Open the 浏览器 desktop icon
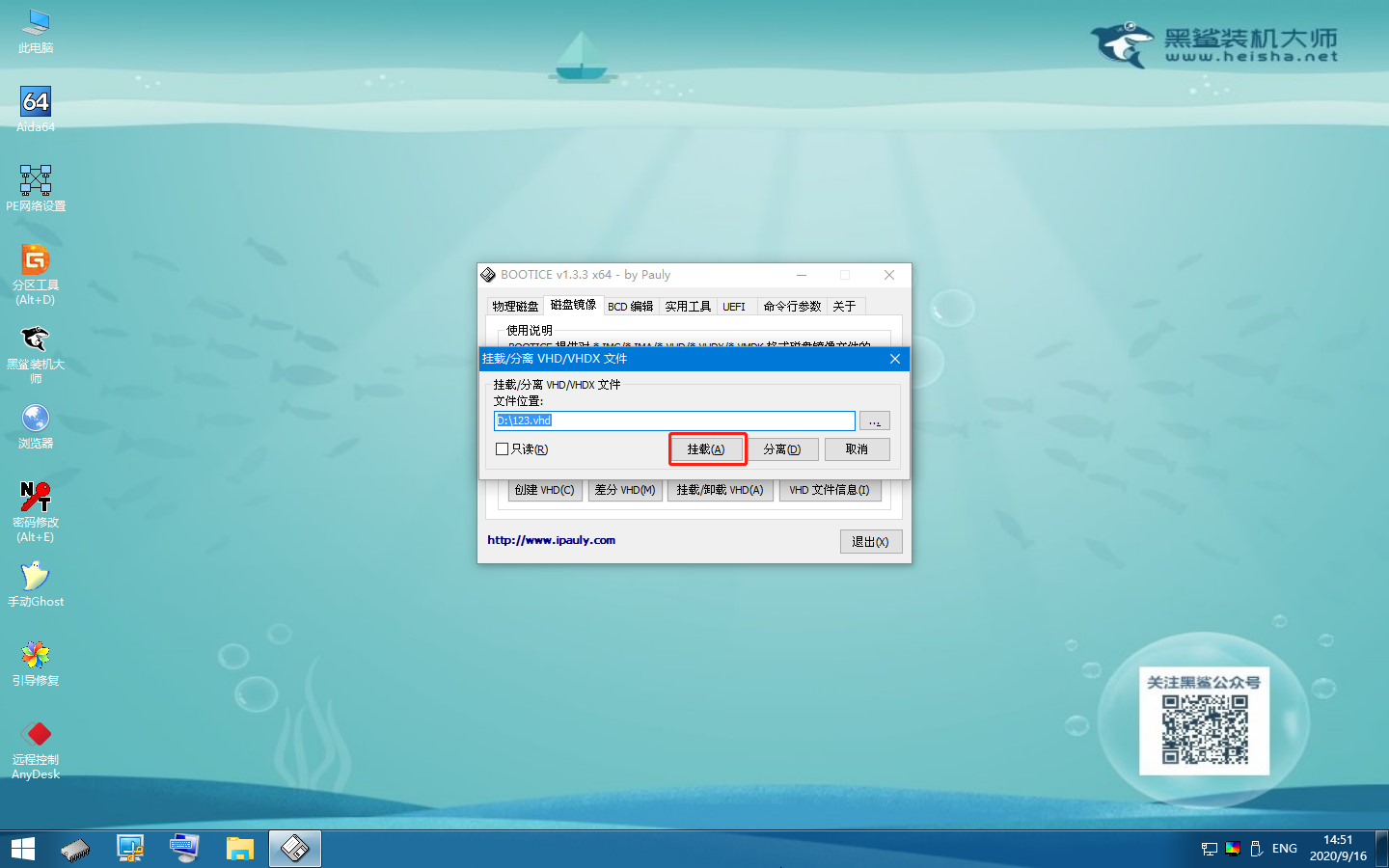Image resolution: width=1389 pixels, height=868 pixels. click(x=36, y=425)
